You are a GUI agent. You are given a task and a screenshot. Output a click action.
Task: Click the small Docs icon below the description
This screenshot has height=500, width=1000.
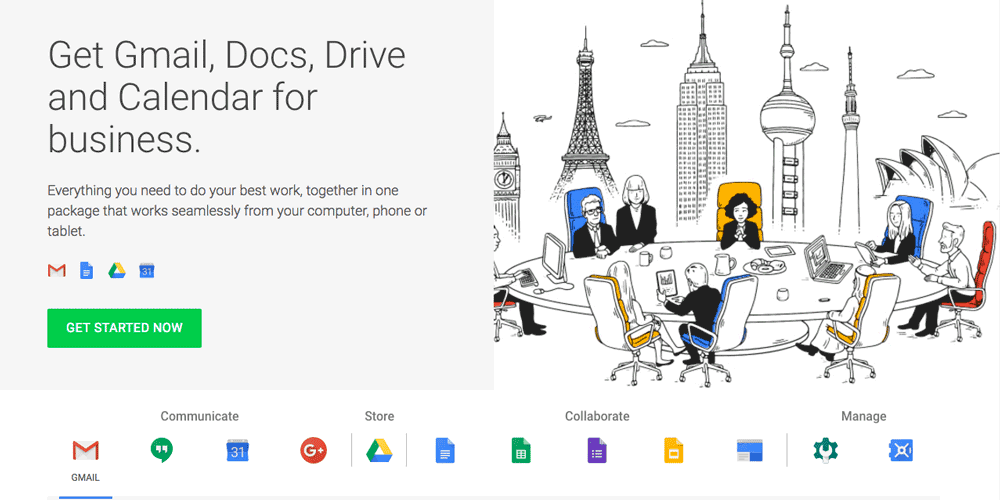(x=86, y=271)
